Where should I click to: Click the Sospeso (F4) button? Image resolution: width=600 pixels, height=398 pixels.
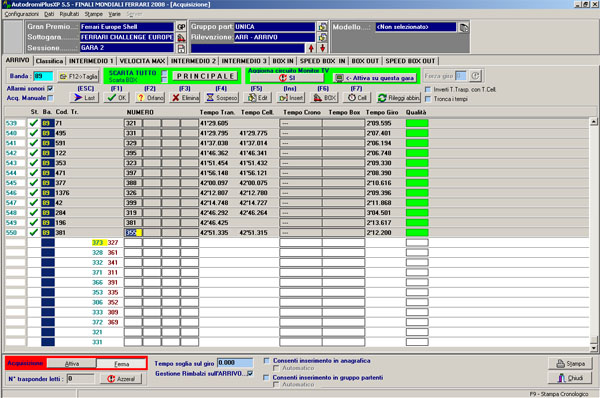click(x=222, y=98)
